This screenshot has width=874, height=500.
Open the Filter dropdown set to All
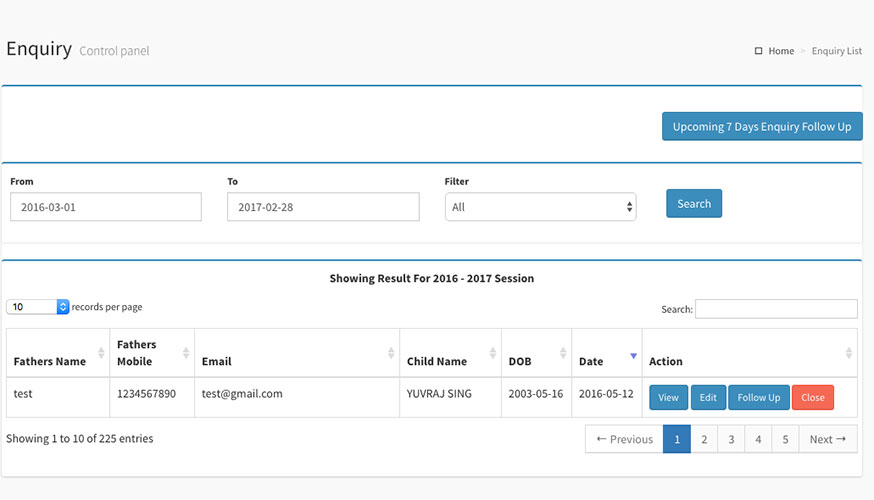[540, 207]
